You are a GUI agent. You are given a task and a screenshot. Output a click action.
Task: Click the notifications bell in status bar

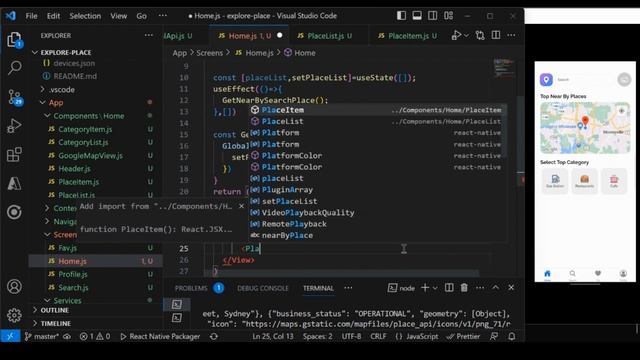pyautogui.click(x=511, y=336)
